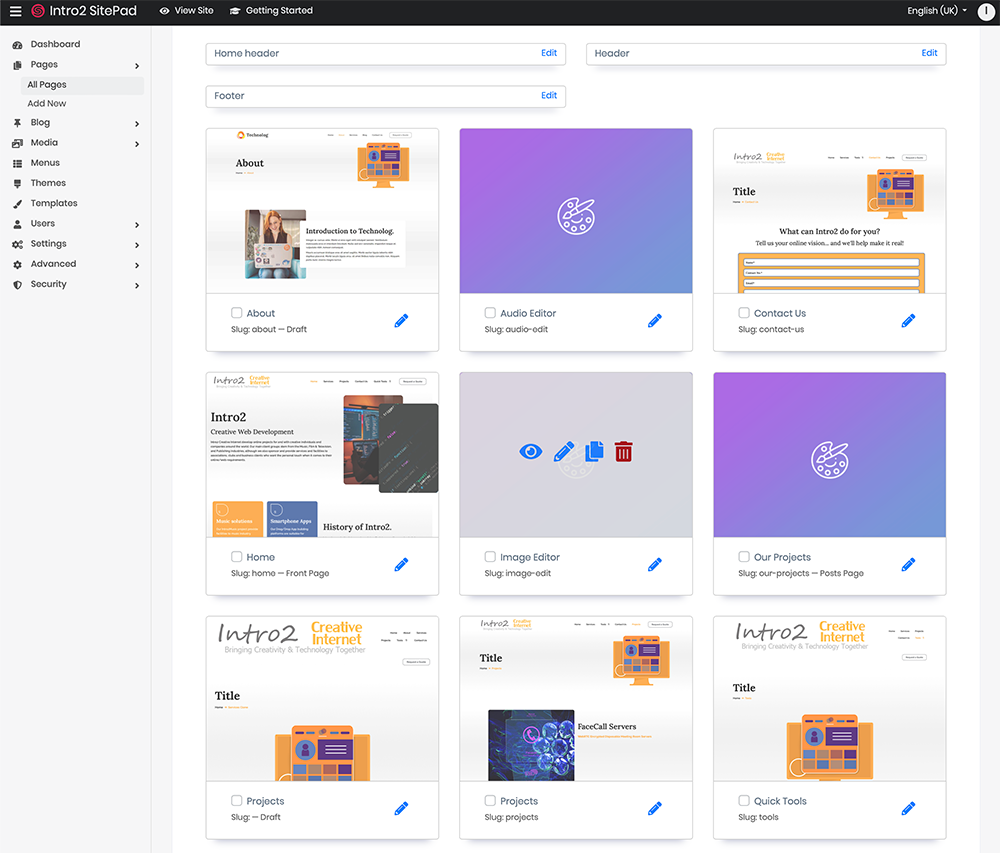This screenshot has width=1000, height=853.
Task: Click pencil edit icon for About page
Action: [401, 321]
